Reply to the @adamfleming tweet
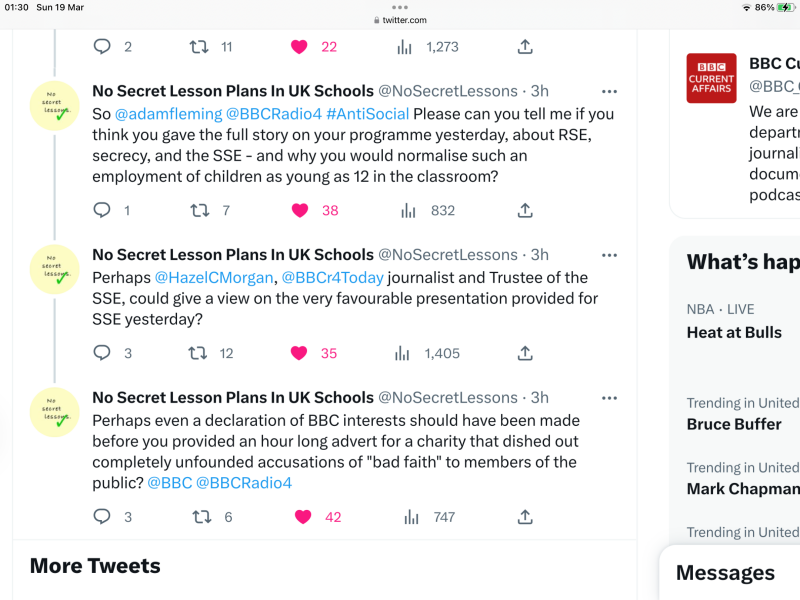This screenshot has height=600, width=800. click(x=102, y=210)
